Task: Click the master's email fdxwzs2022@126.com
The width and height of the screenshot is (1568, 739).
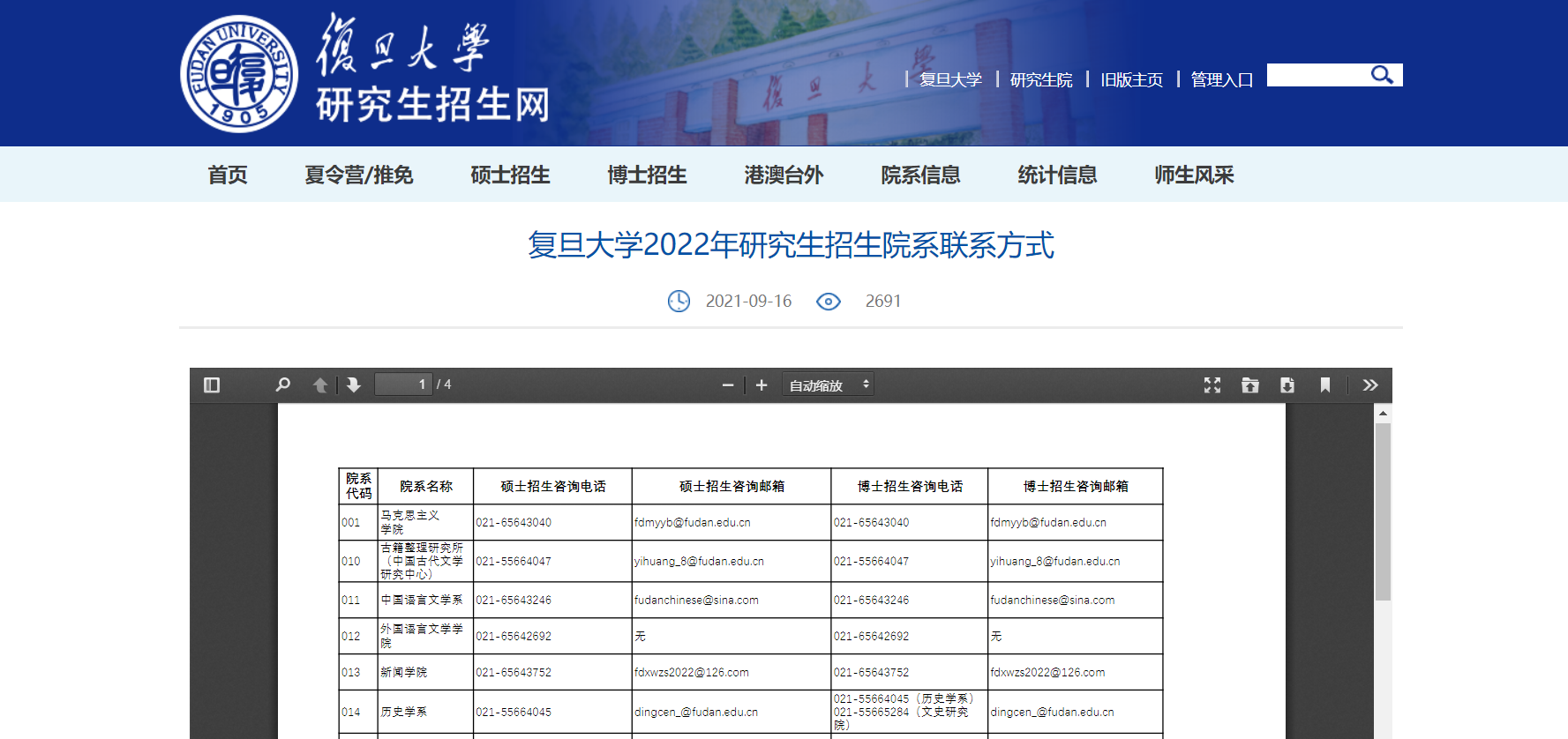Action: (692, 672)
